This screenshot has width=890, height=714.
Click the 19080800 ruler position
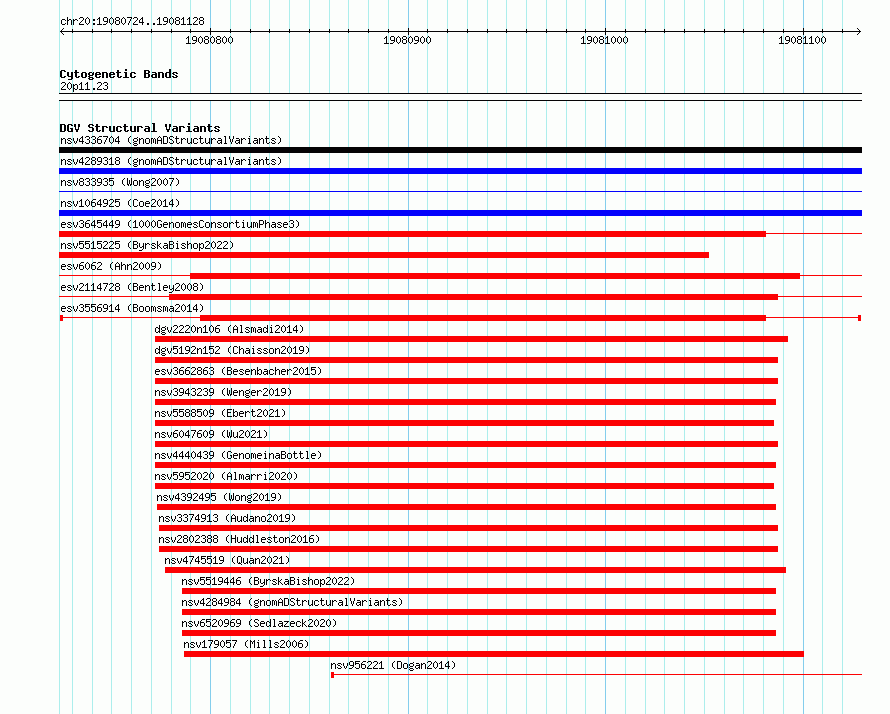209,40
